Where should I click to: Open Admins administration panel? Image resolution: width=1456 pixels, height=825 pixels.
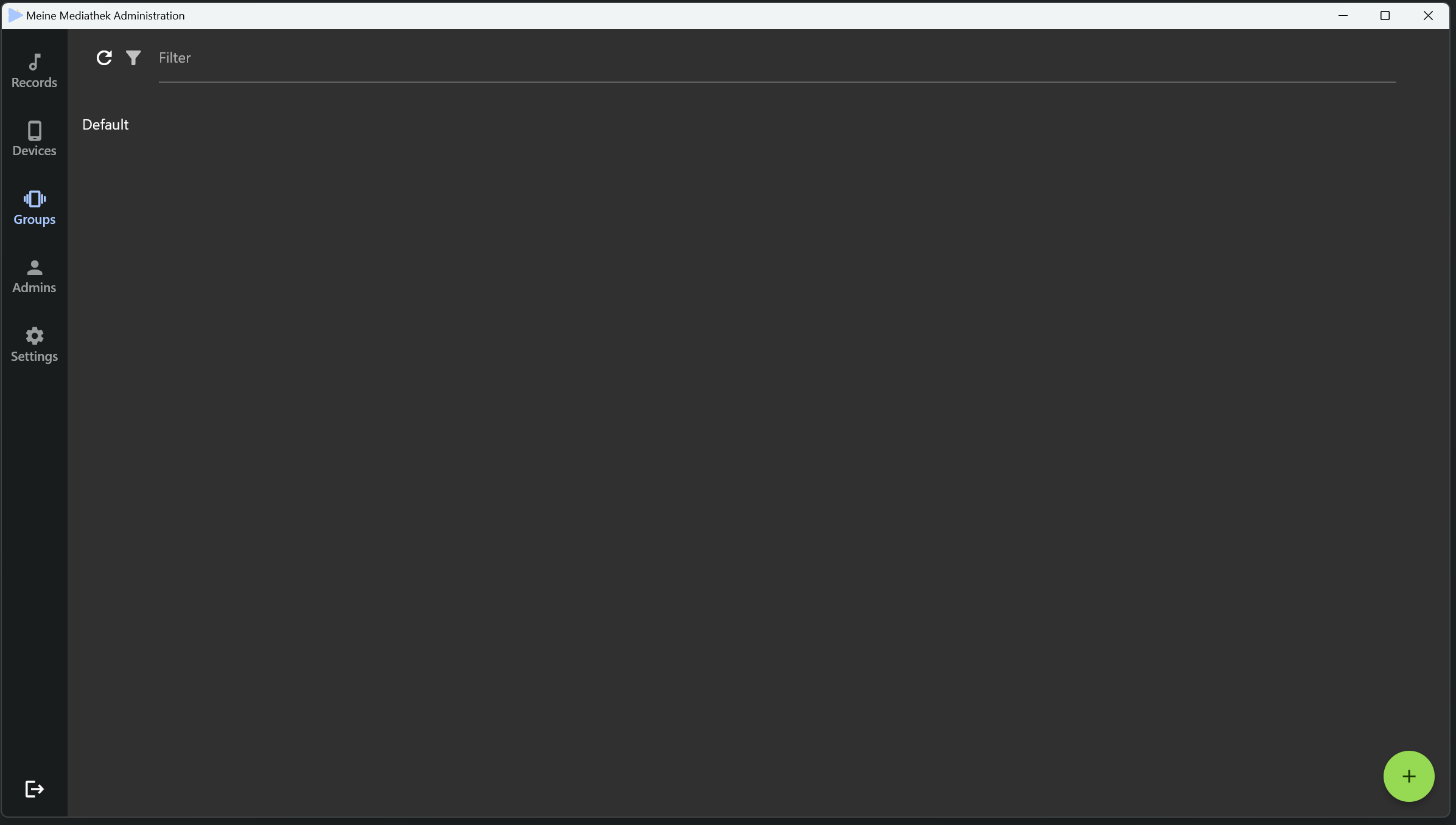pyautogui.click(x=34, y=275)
